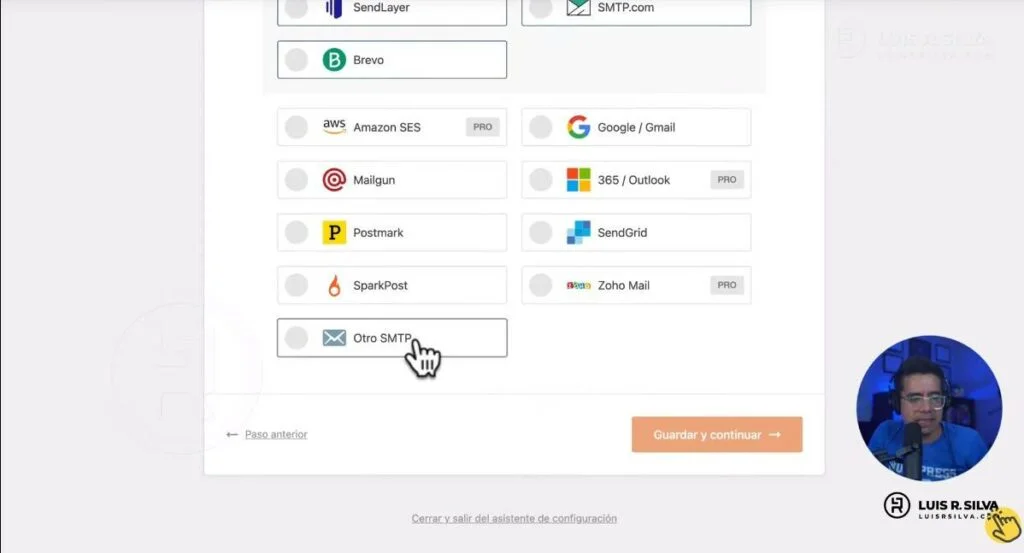
Task: Choose the SendGrid radio button
Action: click(x=541, y=232)
